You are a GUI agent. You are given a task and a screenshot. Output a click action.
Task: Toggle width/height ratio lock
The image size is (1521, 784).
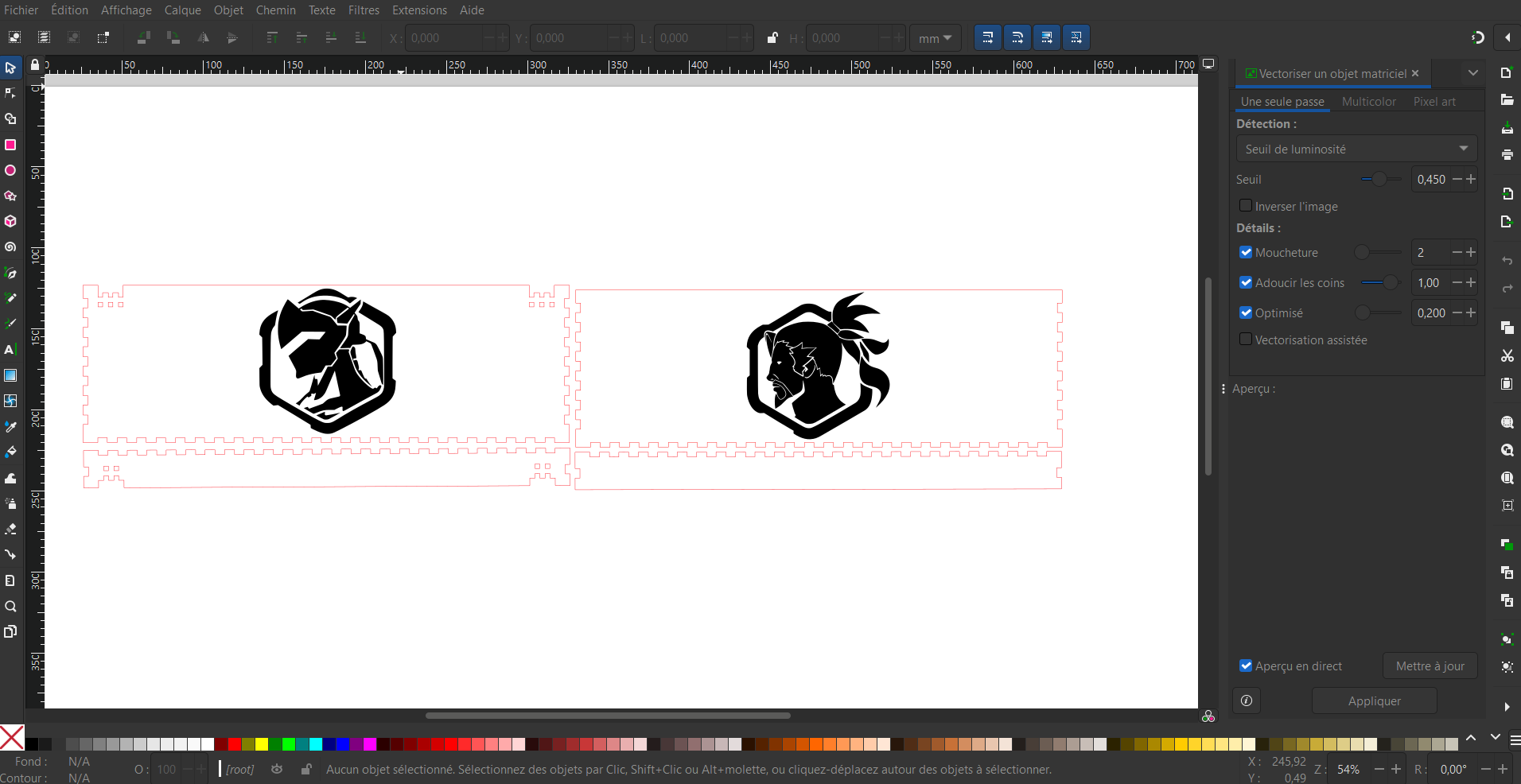click(x=772, y=37)
